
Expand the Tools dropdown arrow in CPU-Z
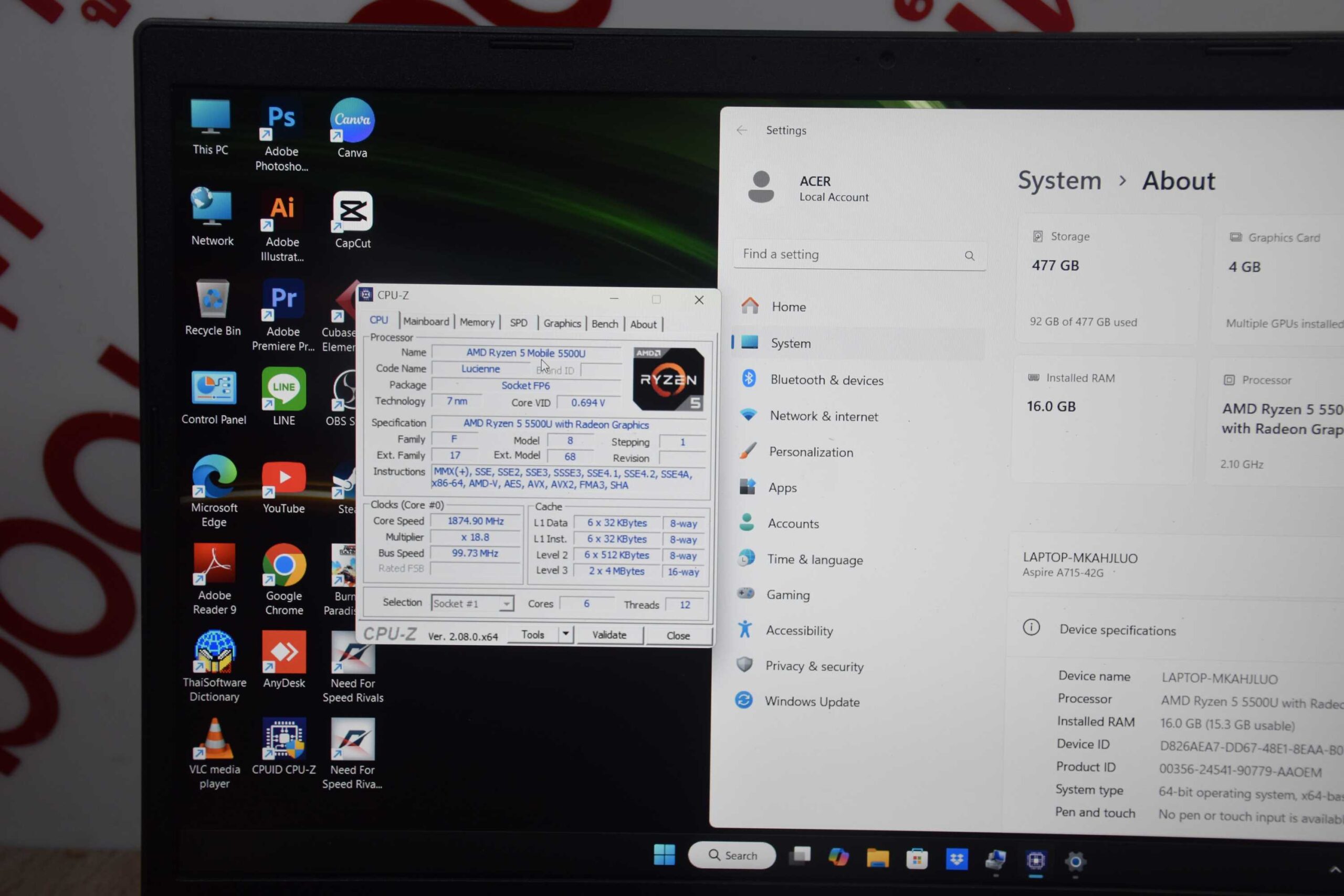click(x=566, y=634)
